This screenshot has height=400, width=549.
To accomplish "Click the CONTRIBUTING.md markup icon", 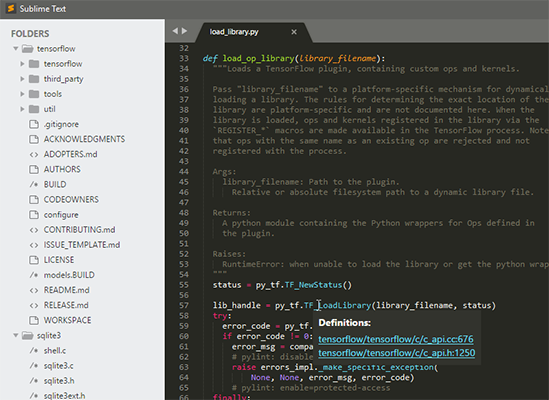I will [34, 230].
